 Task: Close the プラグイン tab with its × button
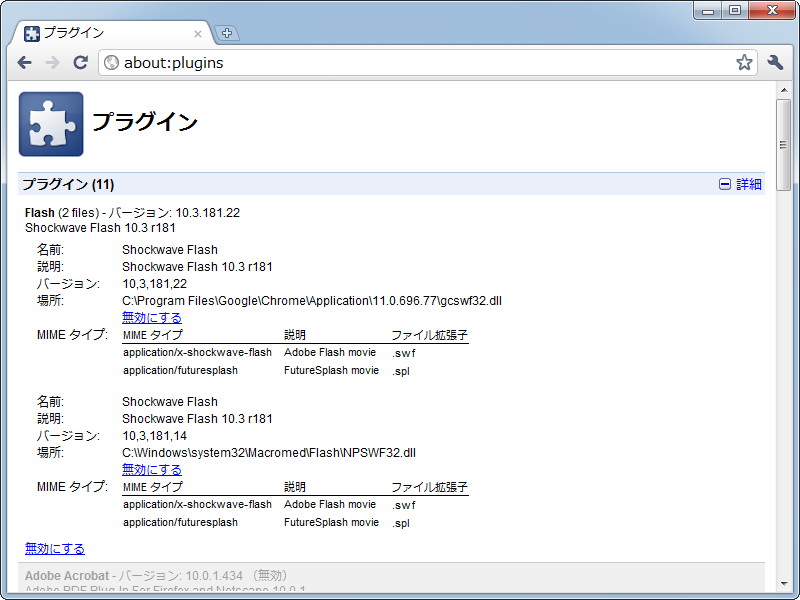click(198, 32)
